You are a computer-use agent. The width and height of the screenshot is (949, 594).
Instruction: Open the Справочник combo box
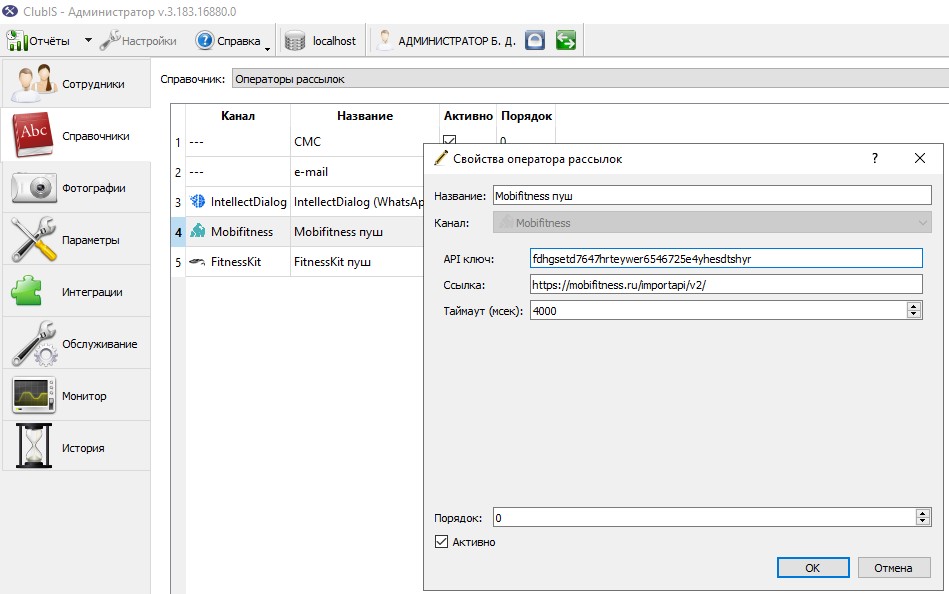[590, 79]
